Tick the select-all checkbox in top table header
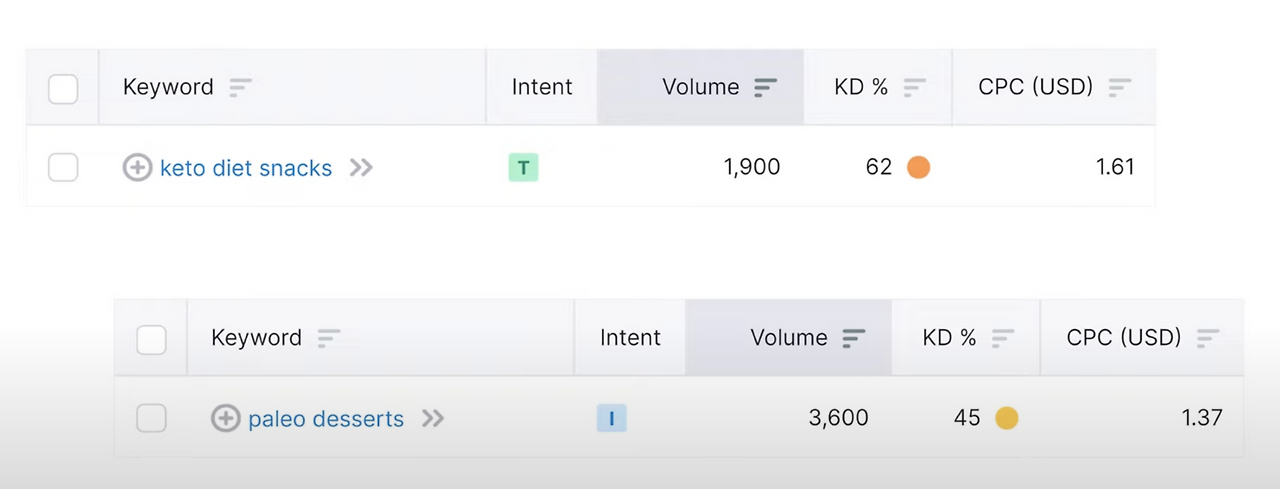The height and width of the screenshot is (489, 1280). click(x=63, y=88)
